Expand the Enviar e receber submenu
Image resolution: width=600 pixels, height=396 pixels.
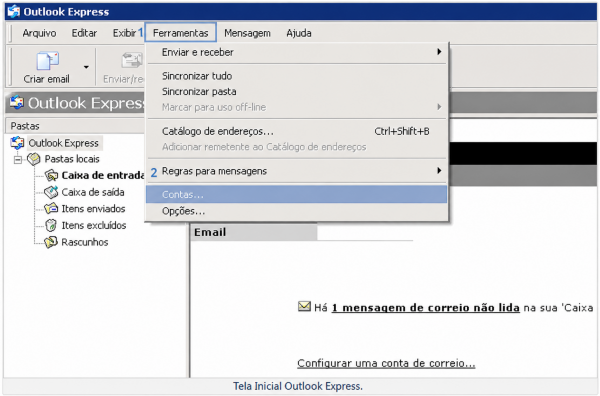pos(297,52)
